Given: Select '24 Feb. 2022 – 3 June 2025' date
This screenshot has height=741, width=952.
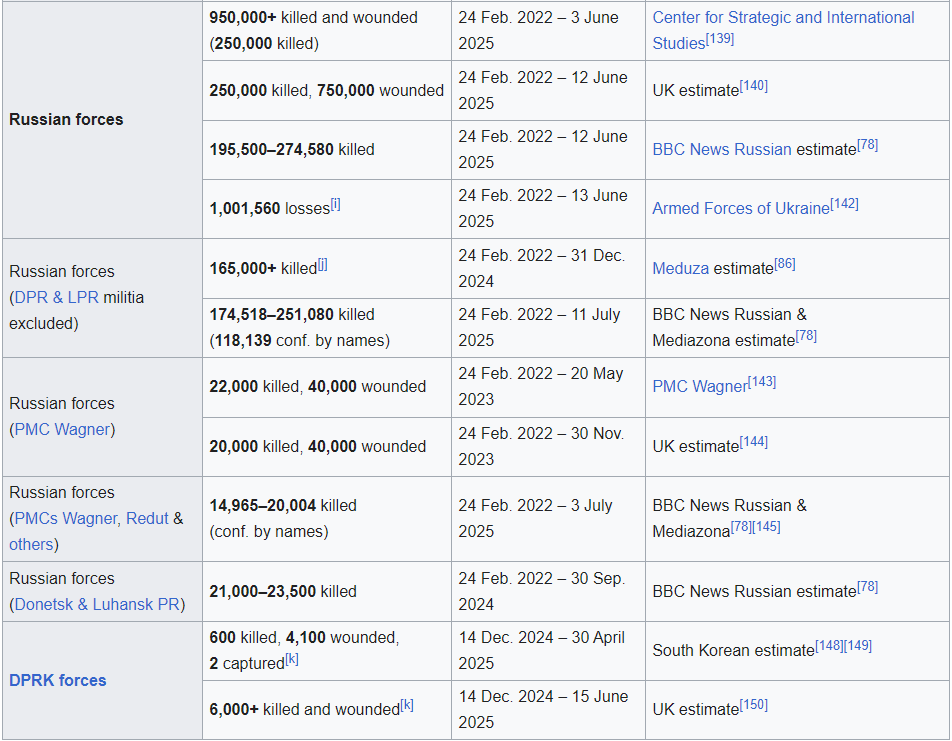Looking at the screenshot, I should pos(538,30).
